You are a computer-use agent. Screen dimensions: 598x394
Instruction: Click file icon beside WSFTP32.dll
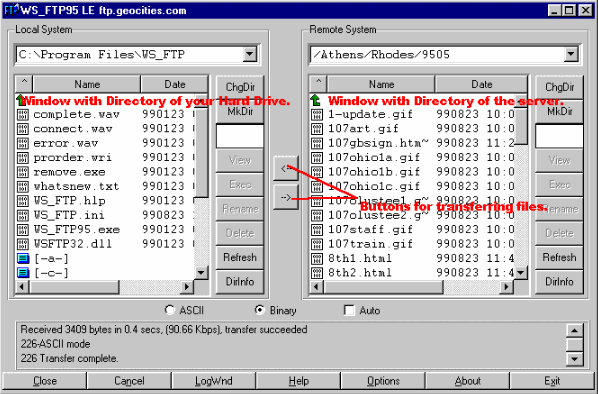(x=23, y=244)
